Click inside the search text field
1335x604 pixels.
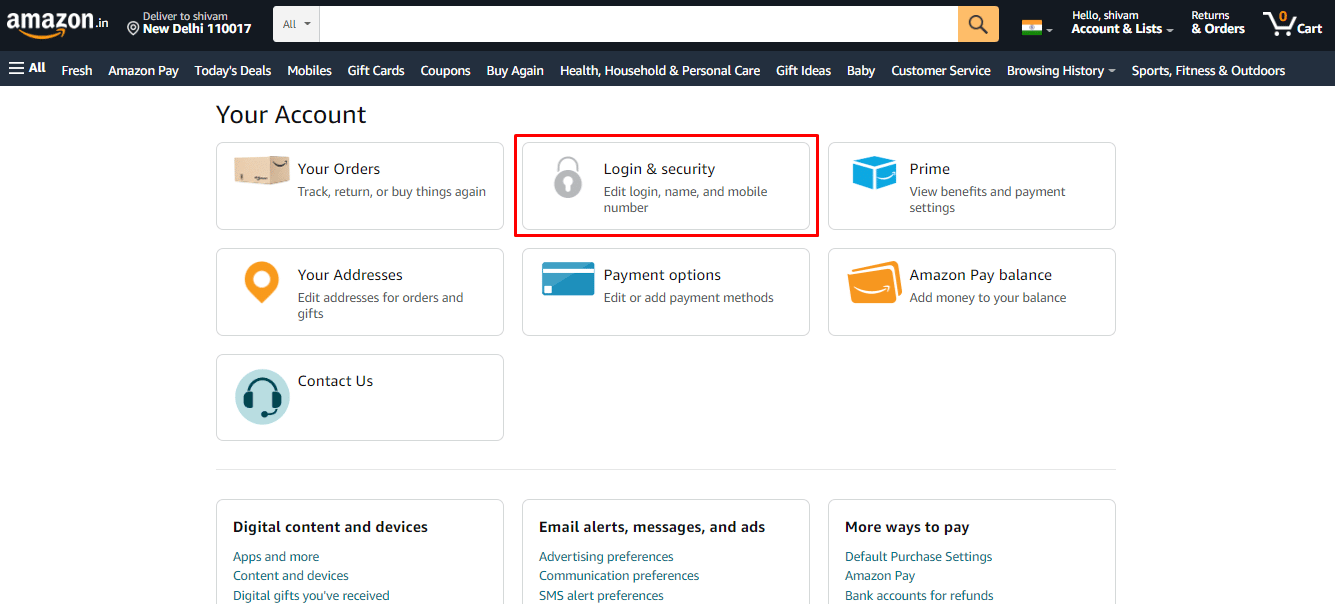tap(639, 24)
